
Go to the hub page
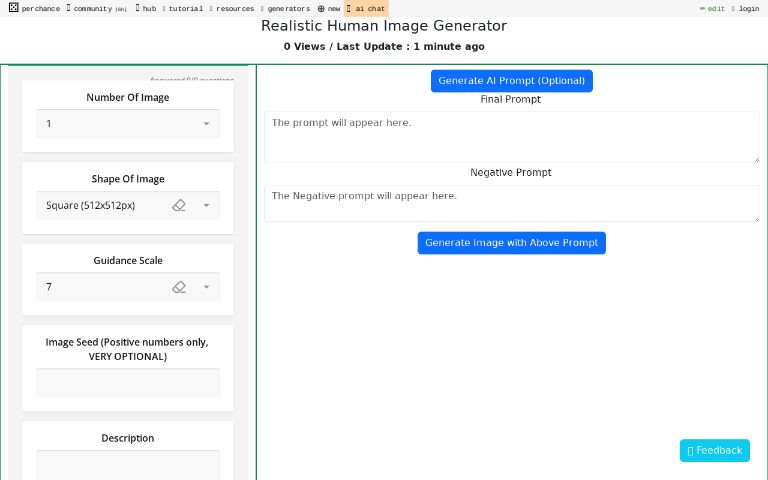147,8
